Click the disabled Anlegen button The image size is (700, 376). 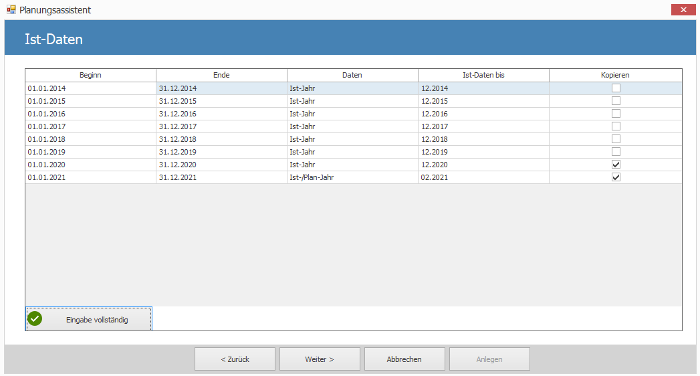coord(489,359)
